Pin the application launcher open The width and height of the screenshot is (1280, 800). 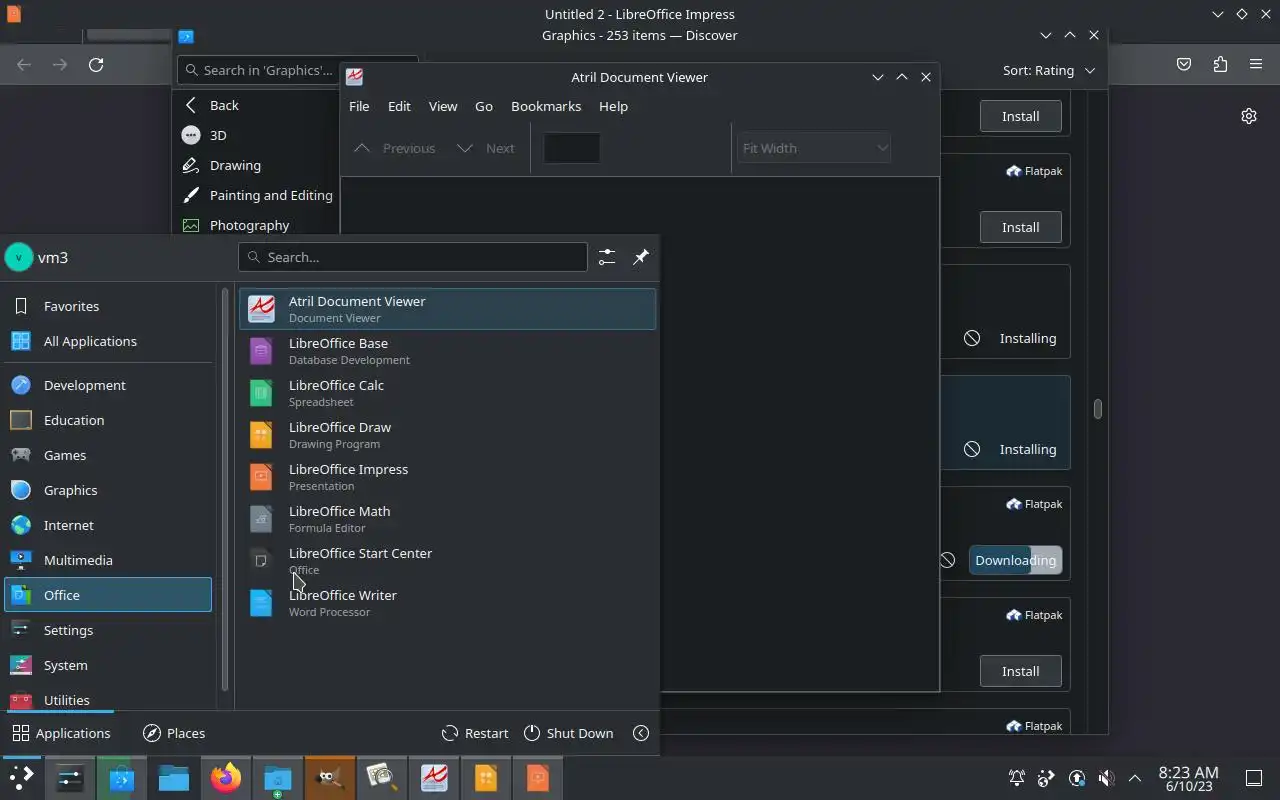[641, 257]
